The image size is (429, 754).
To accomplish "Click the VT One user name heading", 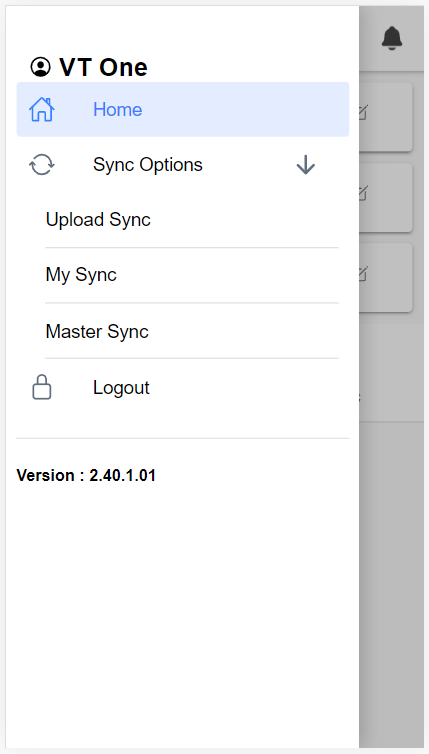I will (x=103, y=67).
